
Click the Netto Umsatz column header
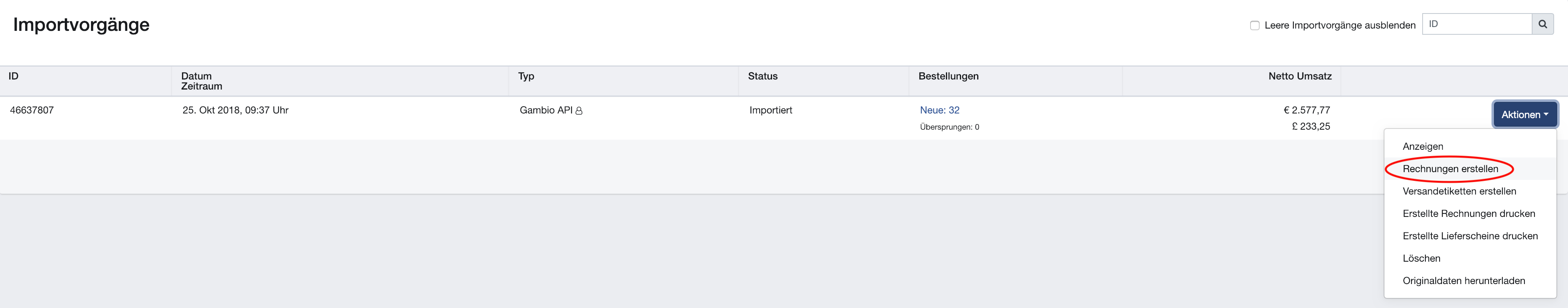[1300, 76]
